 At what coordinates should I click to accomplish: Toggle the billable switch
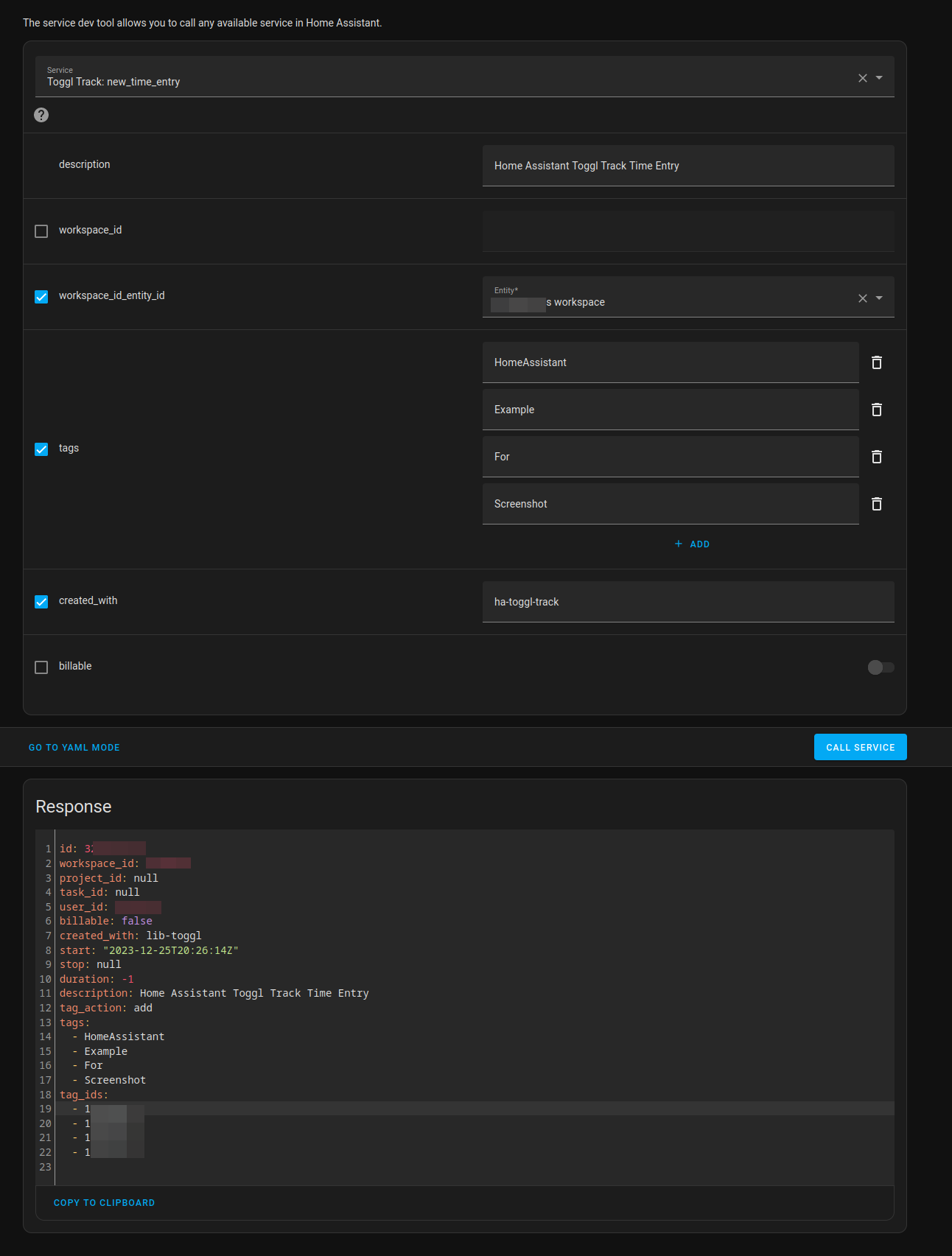click(881, 667)
